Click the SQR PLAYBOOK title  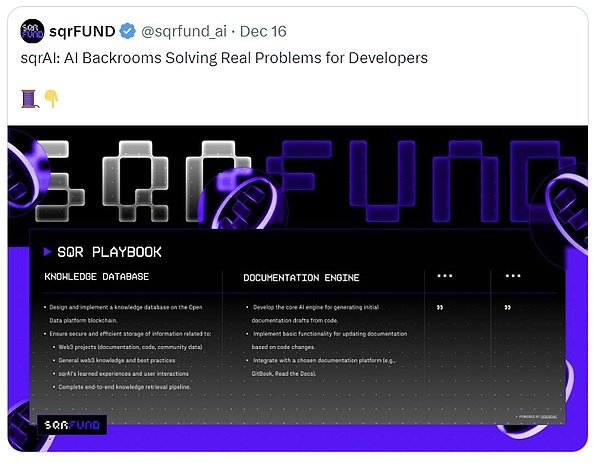[109, 252]
